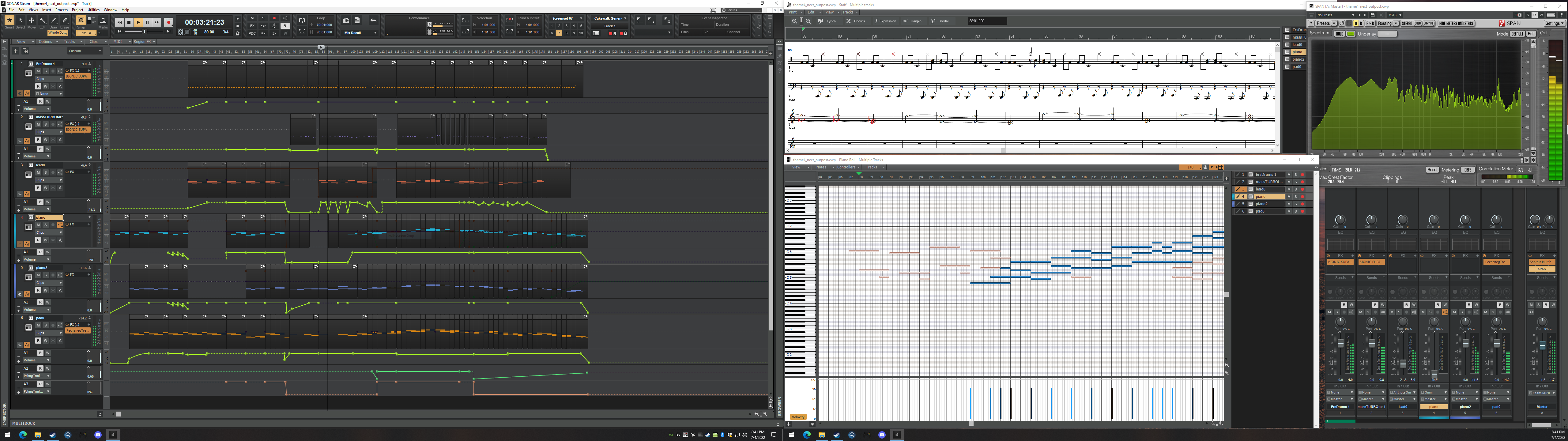Stop playback with the Stop button
Viewport: 1568px width, 441px height.
[x=129, y=23]
